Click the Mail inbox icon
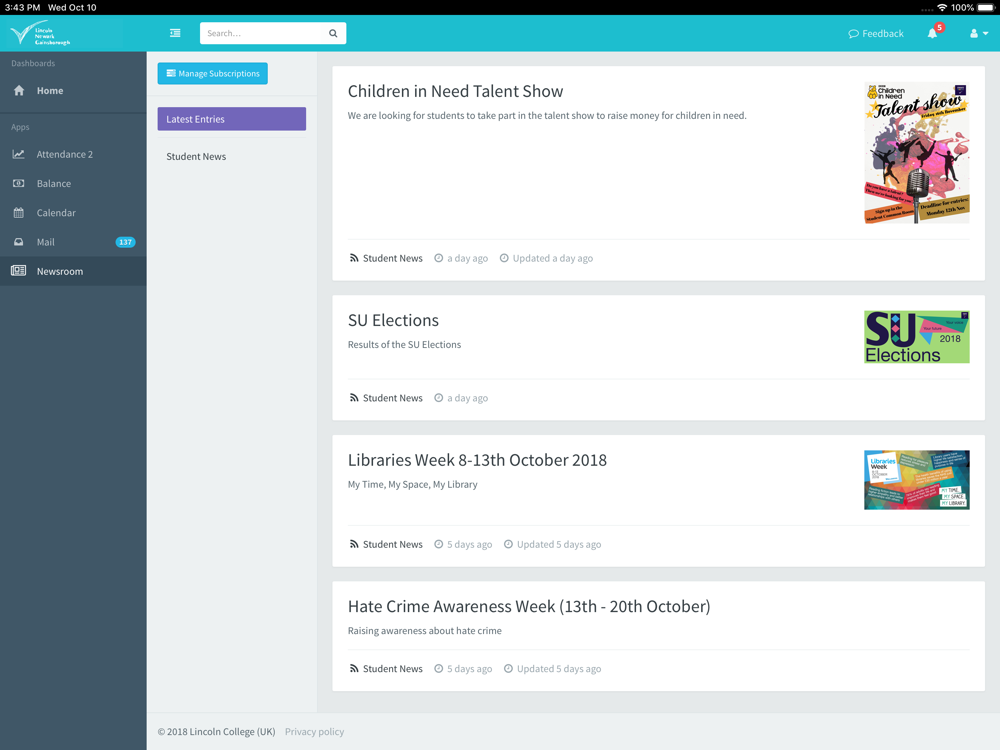 (x=18, y=242)
